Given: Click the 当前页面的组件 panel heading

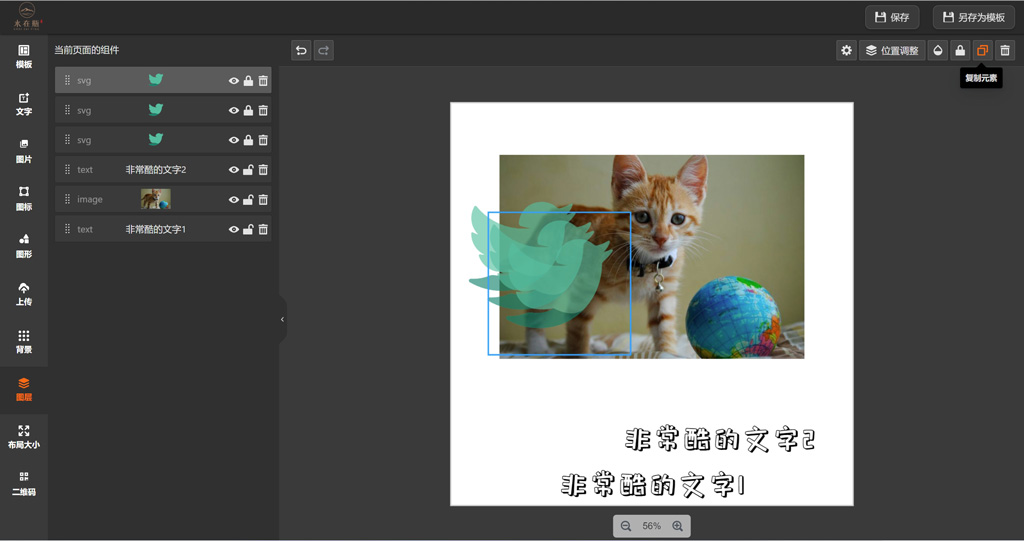Looking at the screenshot, I should click(x=87, y=50).
